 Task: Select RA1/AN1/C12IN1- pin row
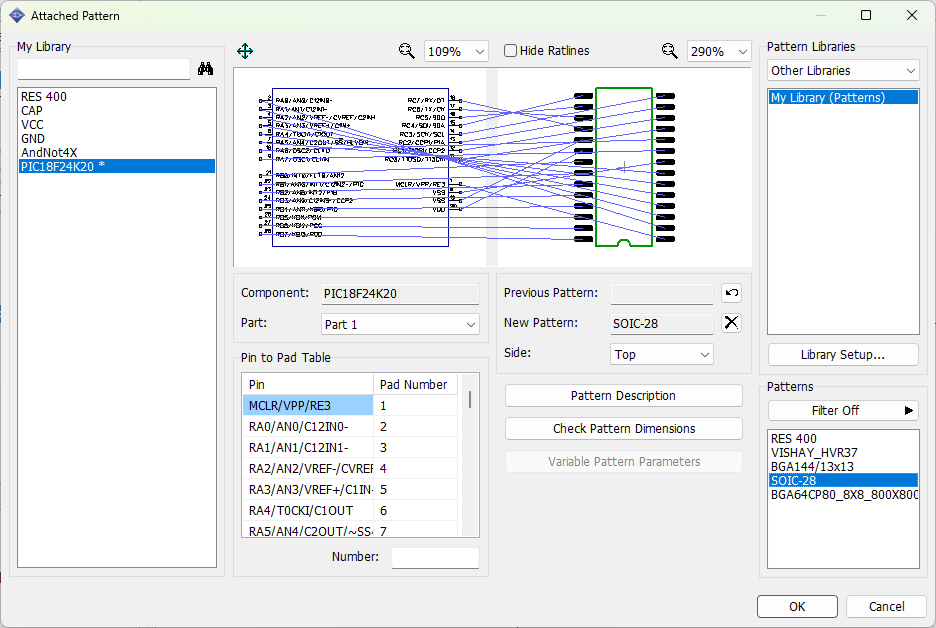tap(350, 448)
